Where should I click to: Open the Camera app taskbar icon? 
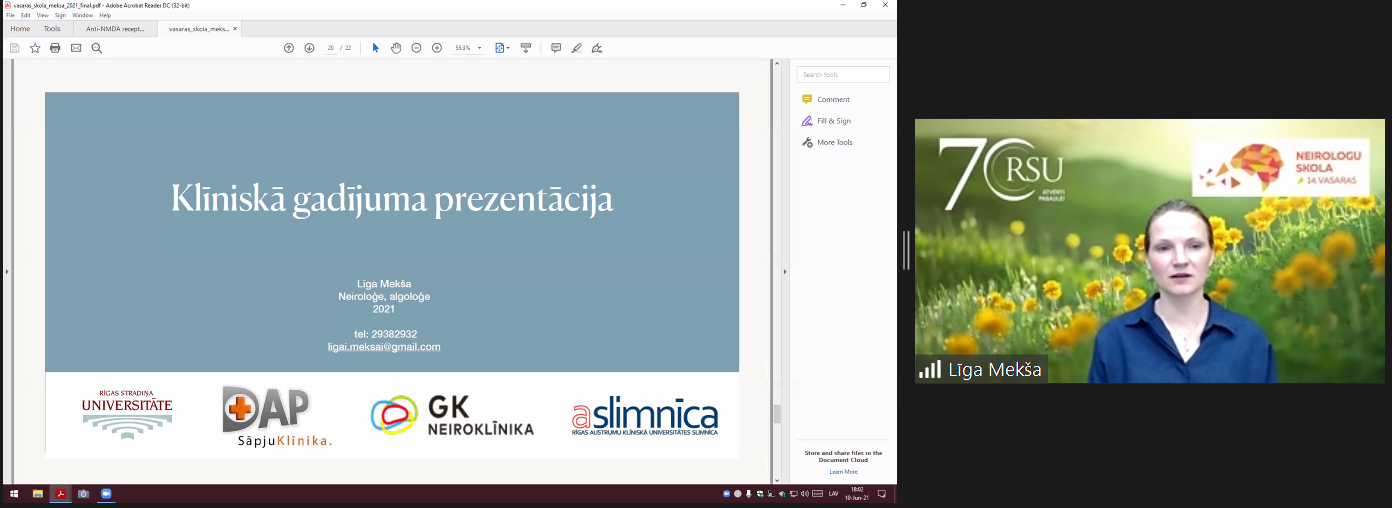83,494
